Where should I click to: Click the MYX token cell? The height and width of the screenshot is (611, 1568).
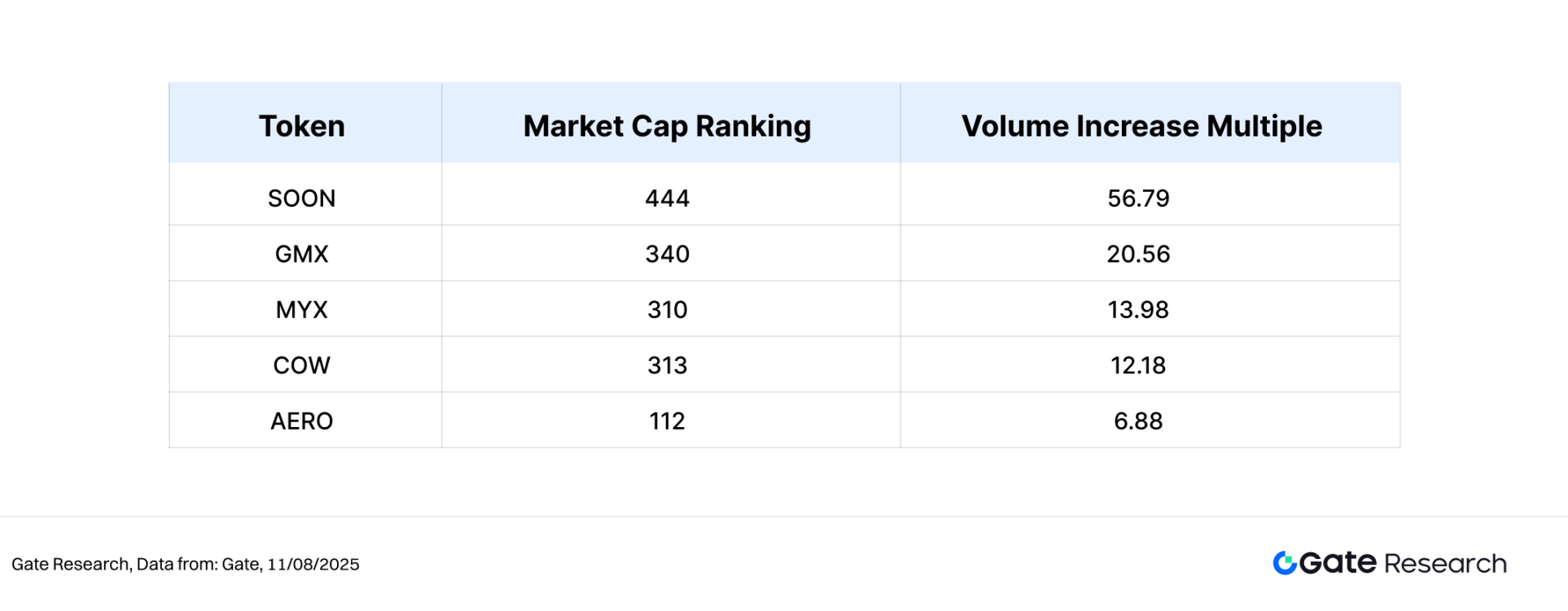(x=302, y=310)
